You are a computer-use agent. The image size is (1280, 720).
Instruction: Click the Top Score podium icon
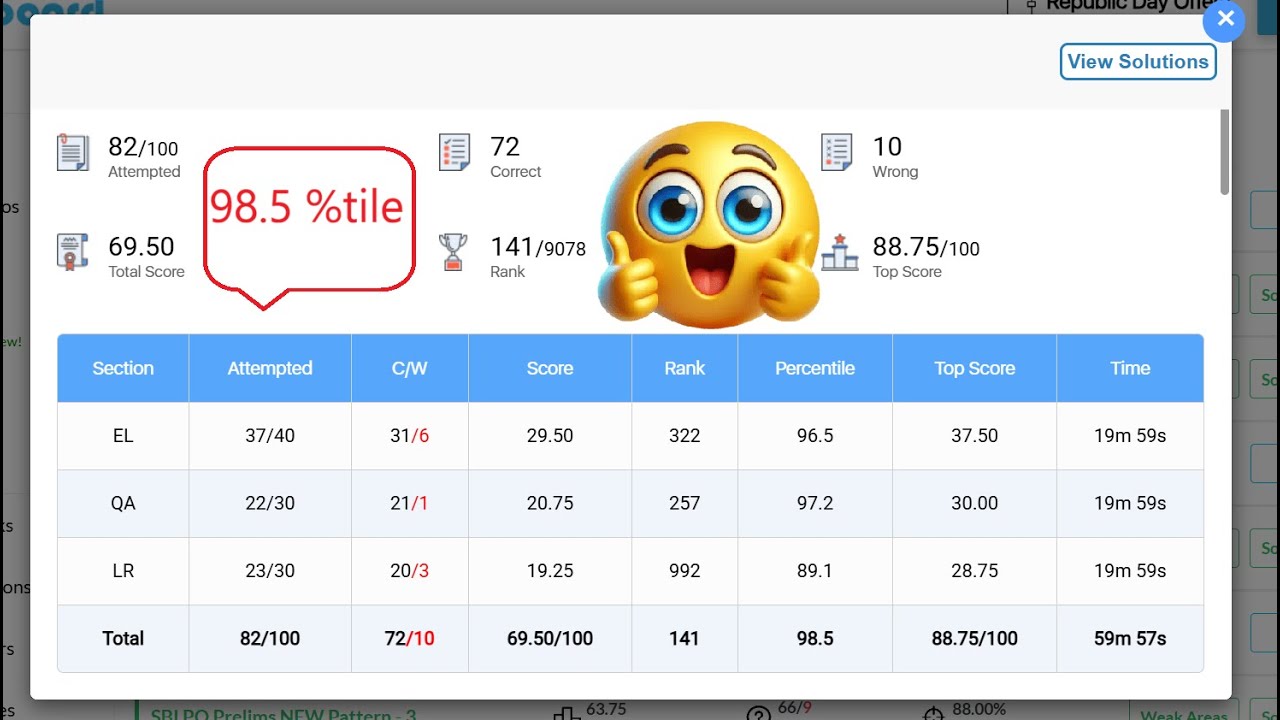coord(839,253)
